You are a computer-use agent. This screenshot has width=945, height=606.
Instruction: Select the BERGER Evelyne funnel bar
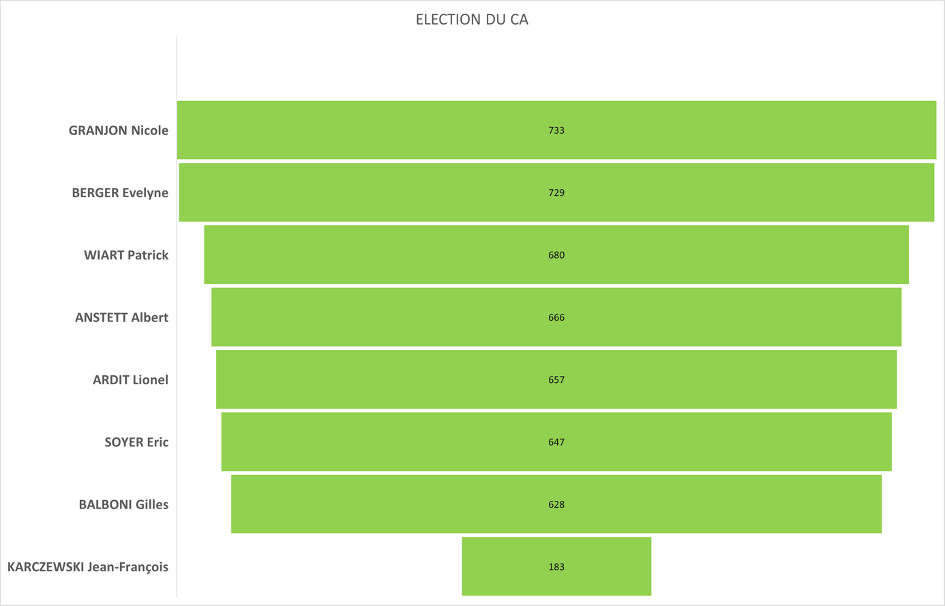tap(400, 192)
